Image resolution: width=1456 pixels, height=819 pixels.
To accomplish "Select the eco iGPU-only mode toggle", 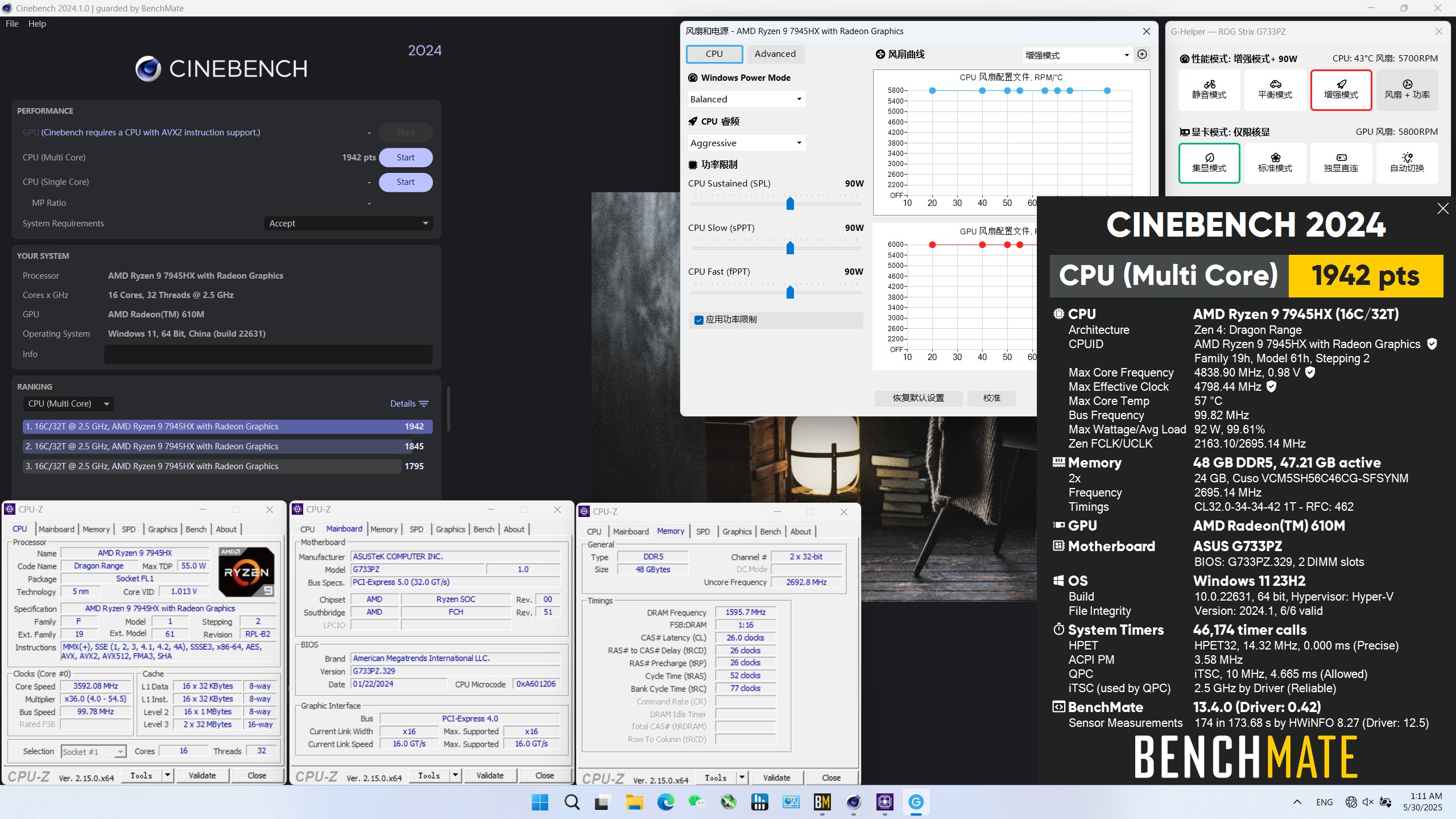I will tap(1209, 163).
